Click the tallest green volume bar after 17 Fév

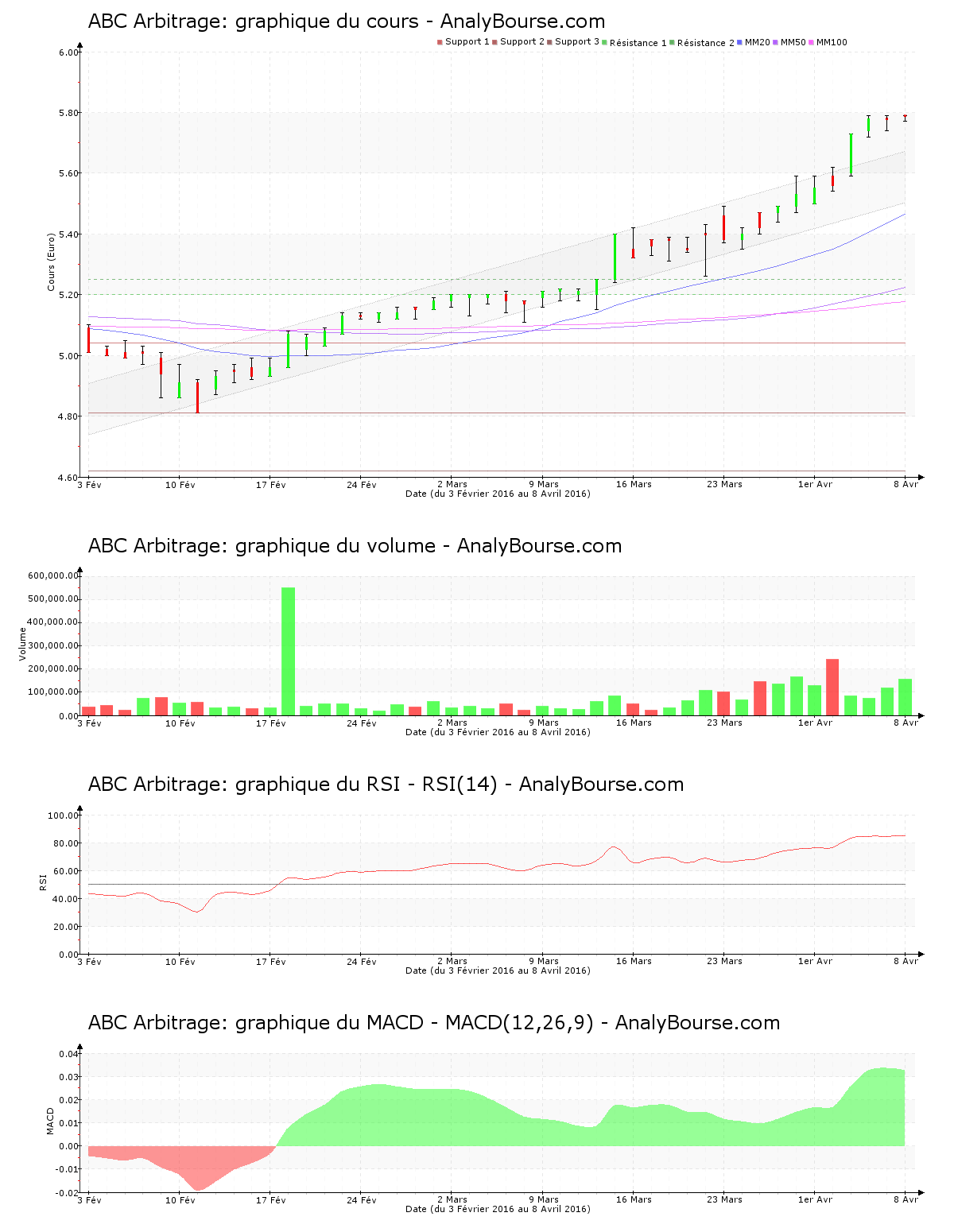288,651
